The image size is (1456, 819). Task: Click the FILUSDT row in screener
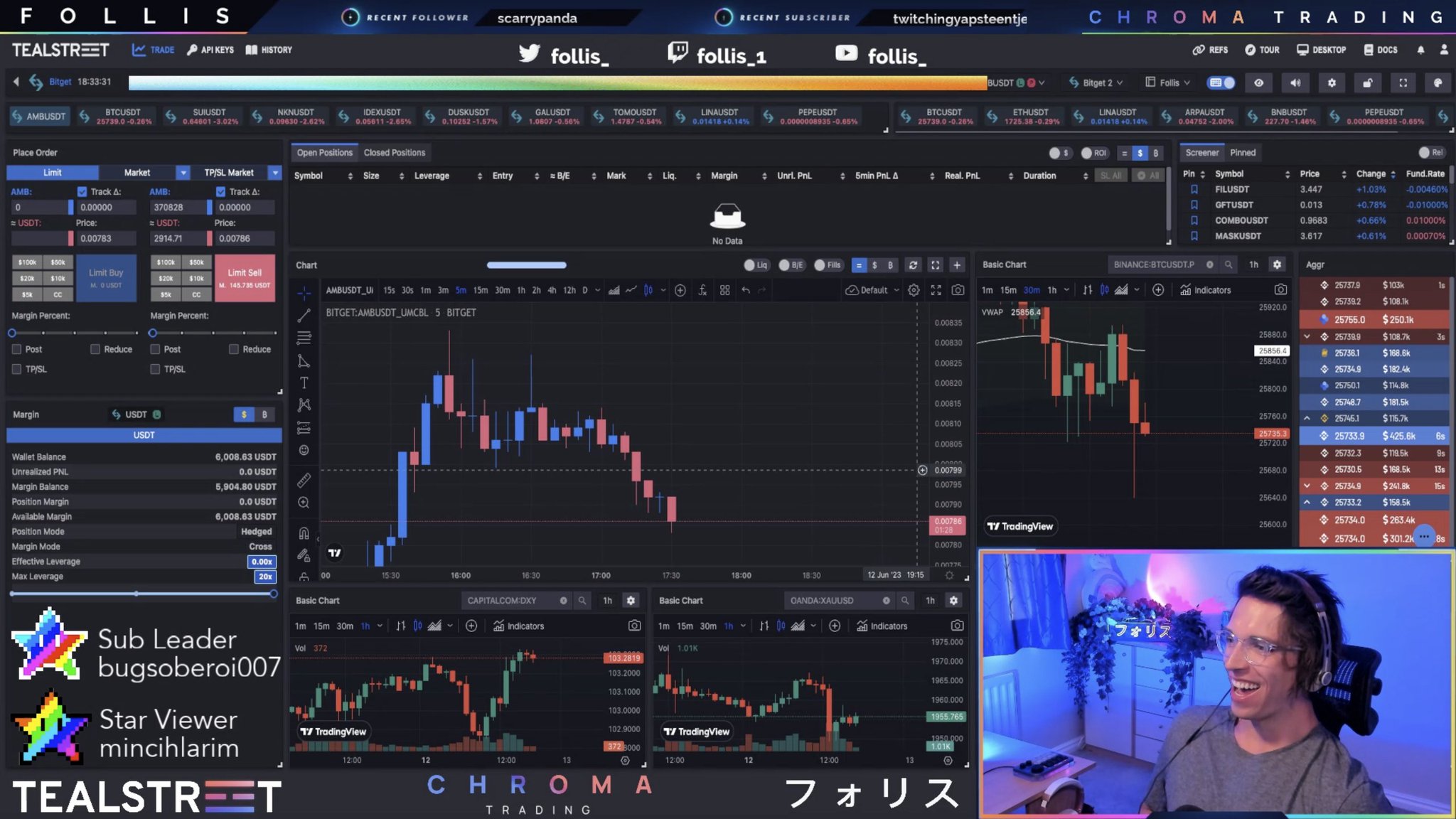(1314, 189)
